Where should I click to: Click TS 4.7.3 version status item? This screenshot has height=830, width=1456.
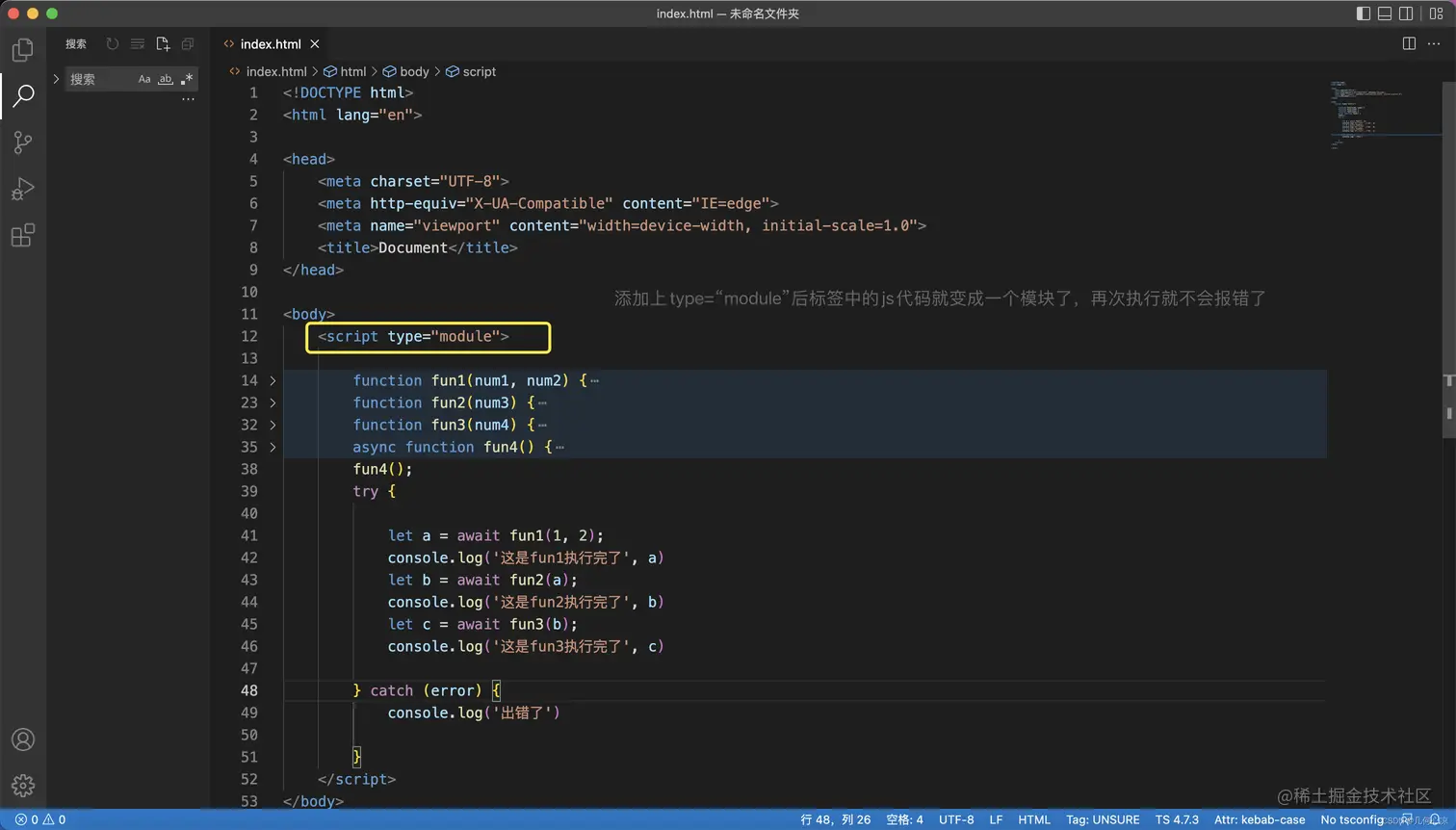(1177, 819)
